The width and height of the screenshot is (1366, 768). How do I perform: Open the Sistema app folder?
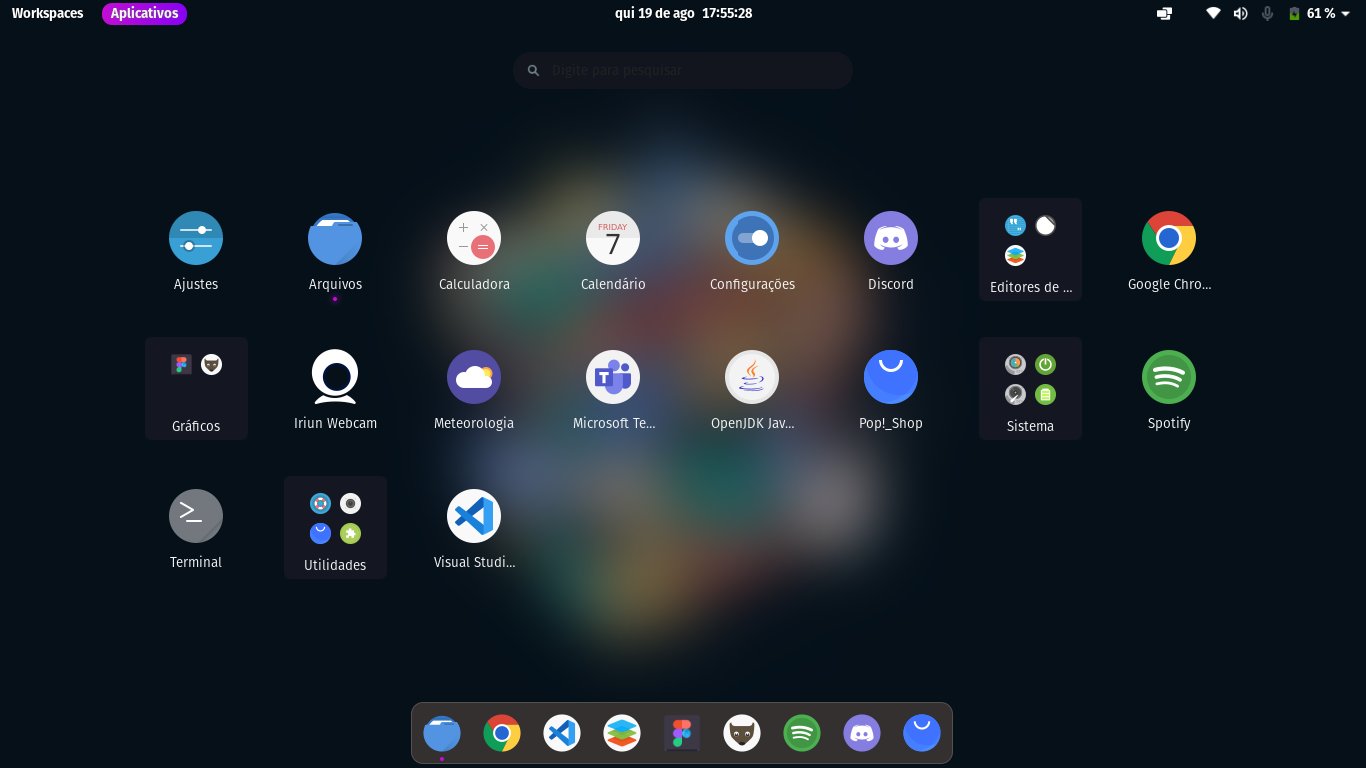click(x=1030, y=388)
